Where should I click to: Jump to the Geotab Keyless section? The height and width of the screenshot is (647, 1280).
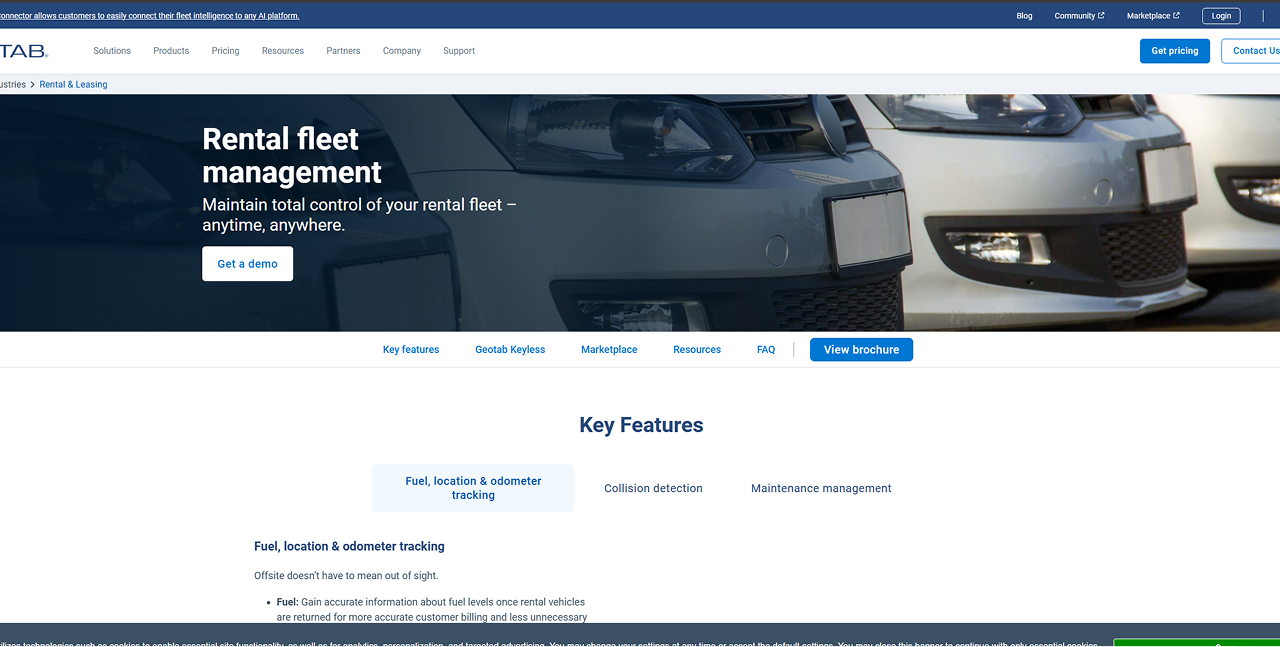[510, 350]
